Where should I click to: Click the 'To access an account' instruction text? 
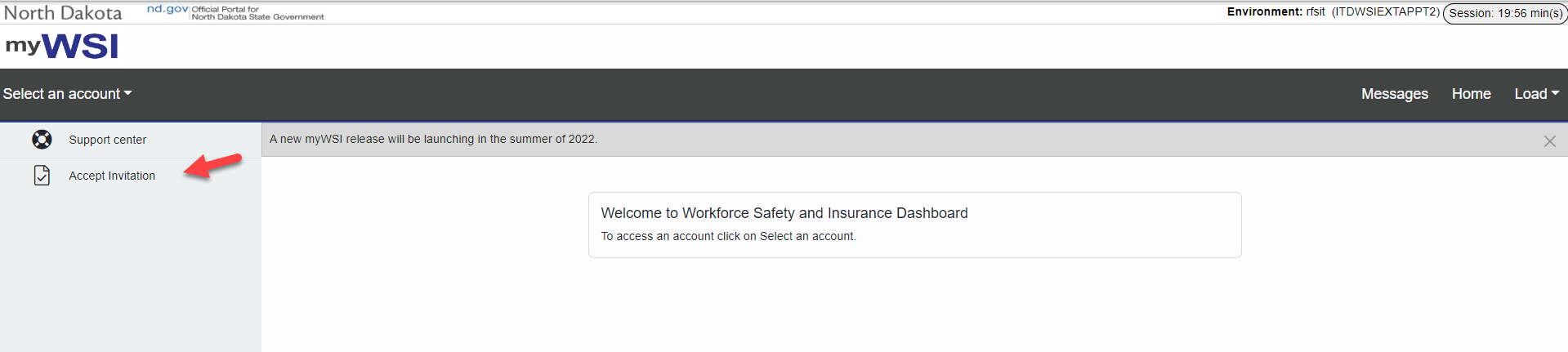[728, 236]
